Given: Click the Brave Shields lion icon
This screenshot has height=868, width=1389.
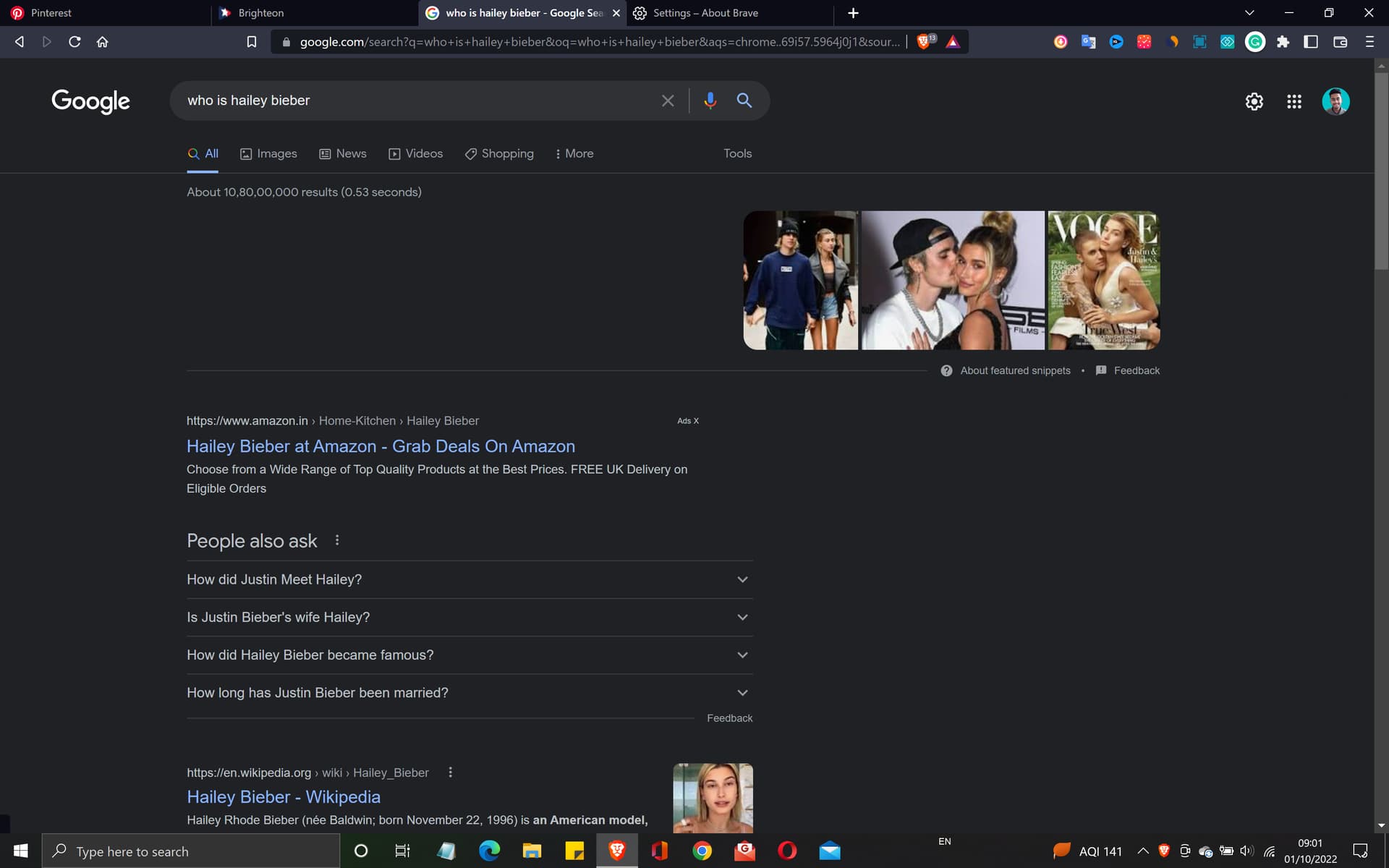Looking at the screenshot, I should (924, 42).
